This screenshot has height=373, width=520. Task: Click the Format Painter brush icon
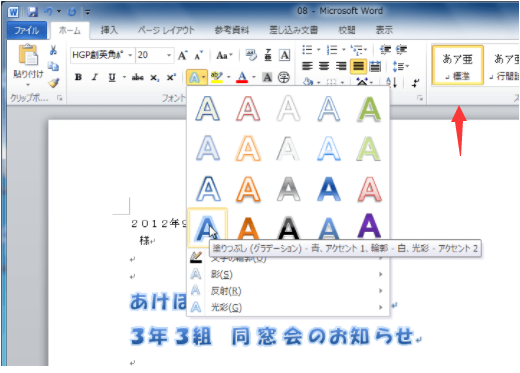[54, 83]
